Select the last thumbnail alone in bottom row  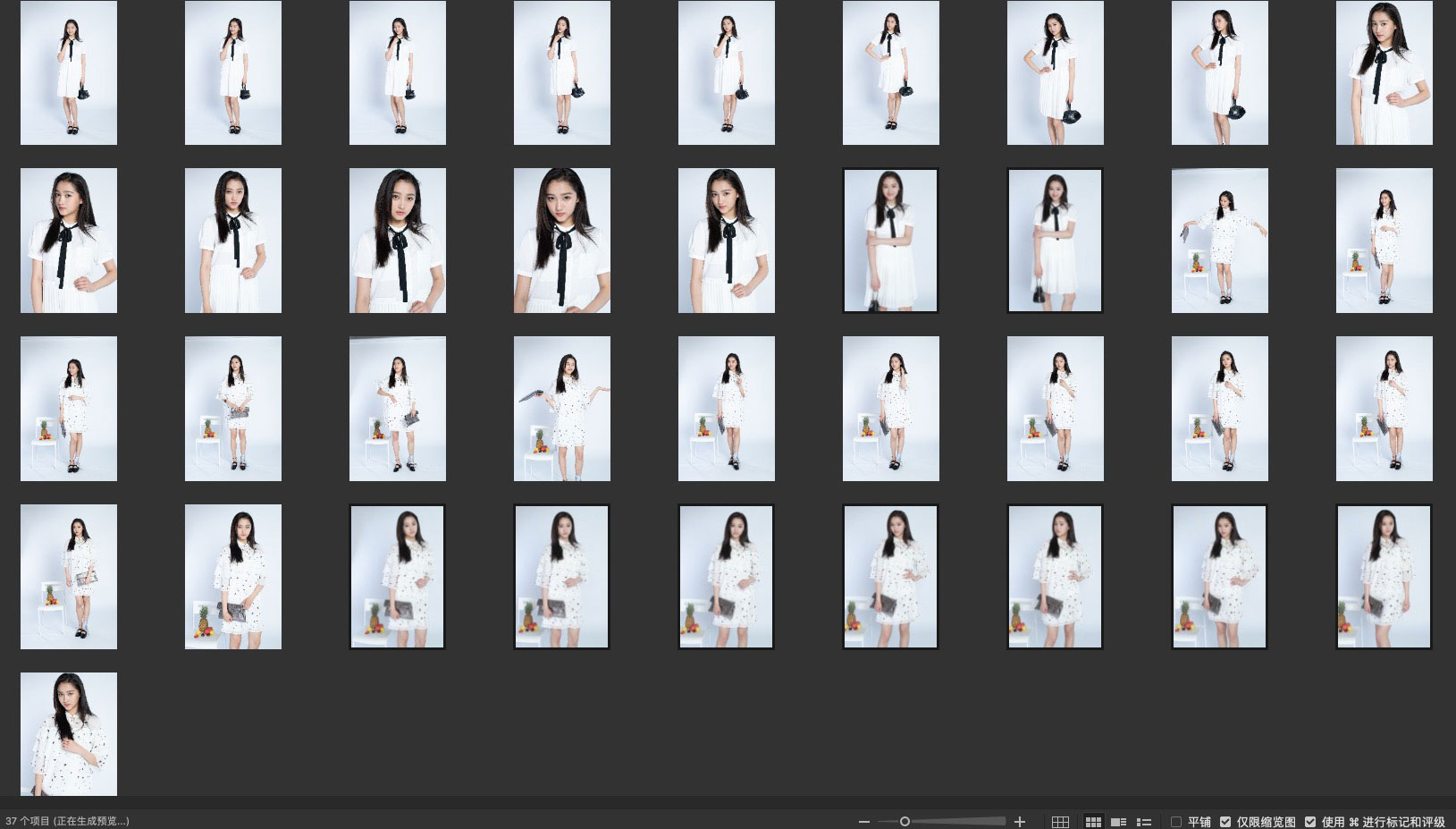(69, 733)
